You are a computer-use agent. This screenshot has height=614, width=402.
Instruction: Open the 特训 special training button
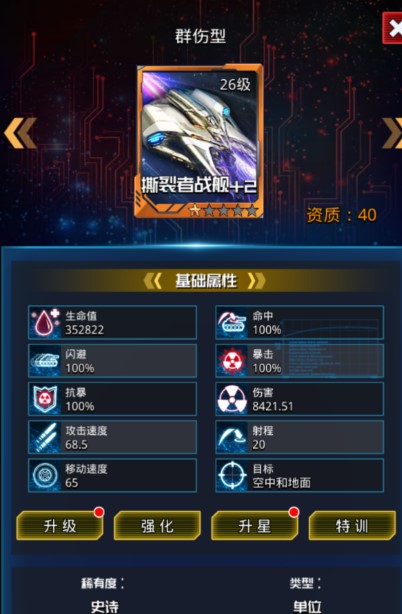pos(352,526)
